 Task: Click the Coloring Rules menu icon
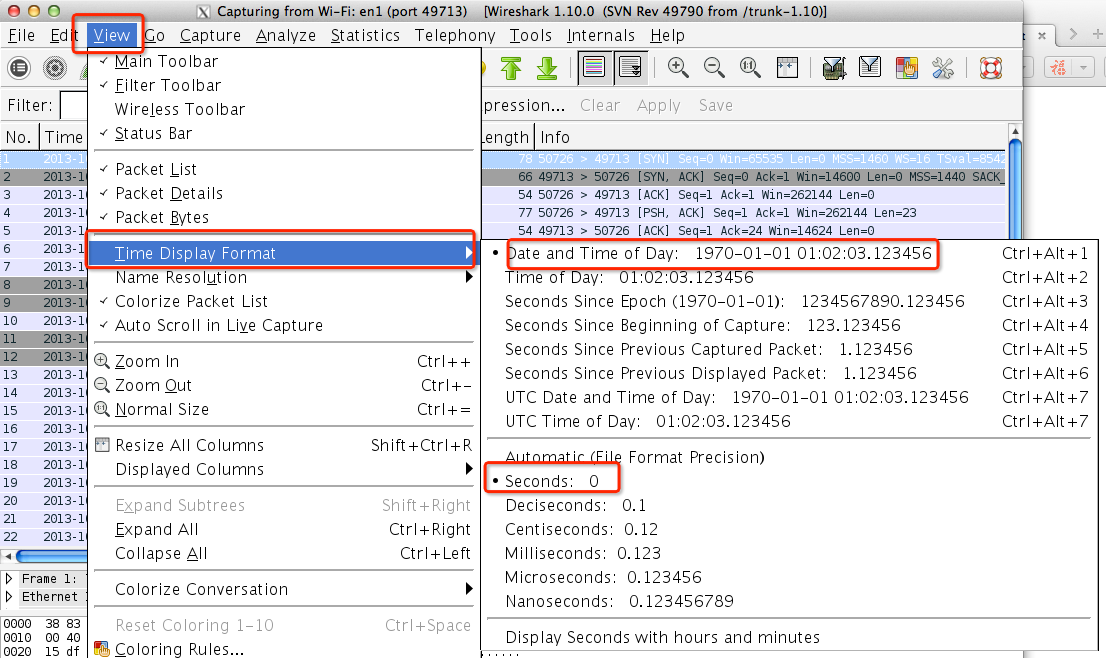pyautogui.click(x=102, y=648)
